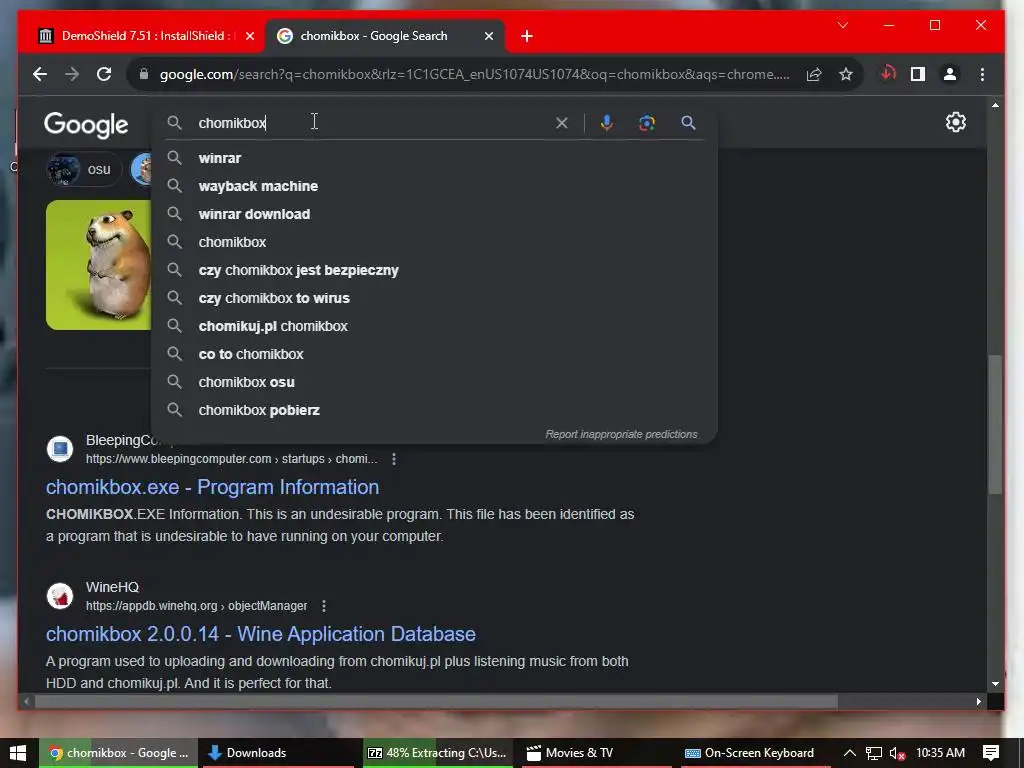Click the scroll-down arrow of the page
This screenshot has width=1024, height=768.
tap(995, 684)
